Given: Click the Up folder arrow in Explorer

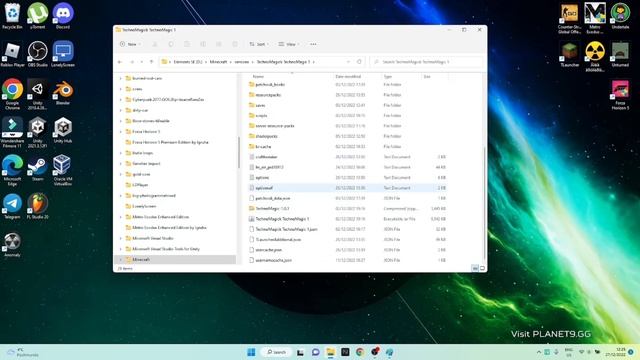Looking at the screenshot, I should point(151,62).
